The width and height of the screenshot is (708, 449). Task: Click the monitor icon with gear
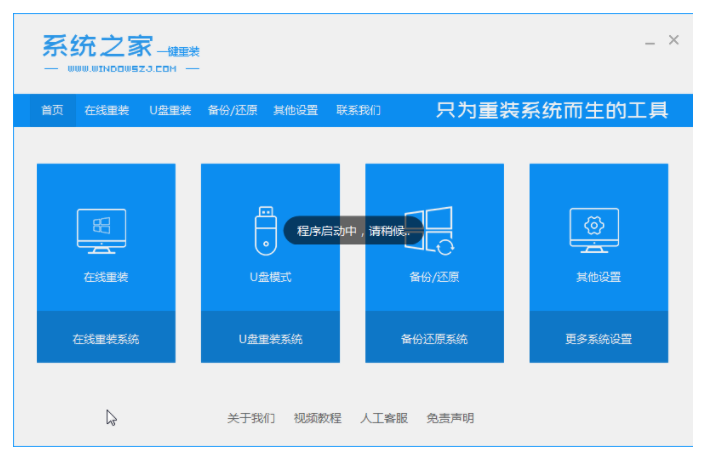click(594, 230)
